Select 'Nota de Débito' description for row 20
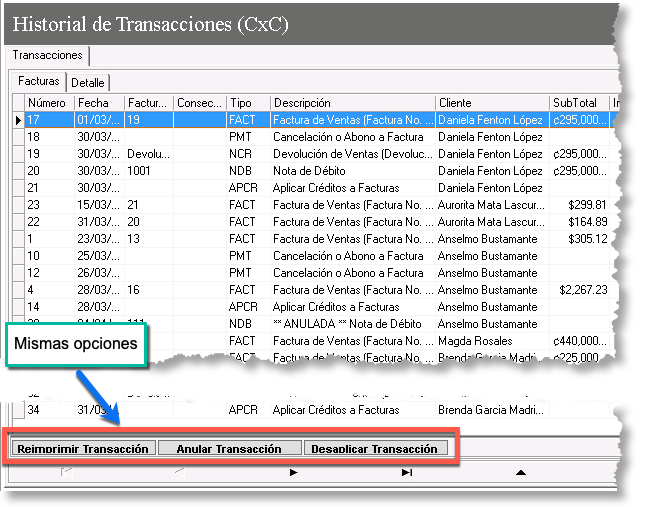The width and height of the screenshot is (666, 507). (353, 171)
